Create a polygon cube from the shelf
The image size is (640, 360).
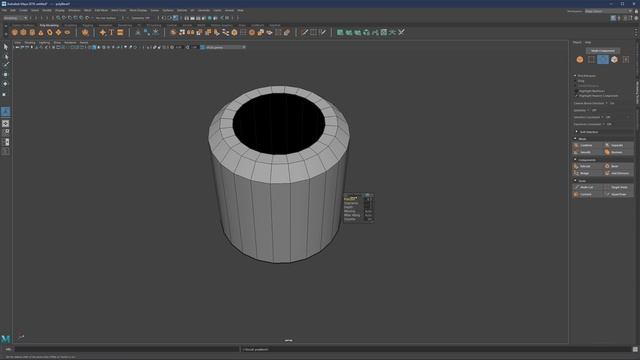pos(23,32)
